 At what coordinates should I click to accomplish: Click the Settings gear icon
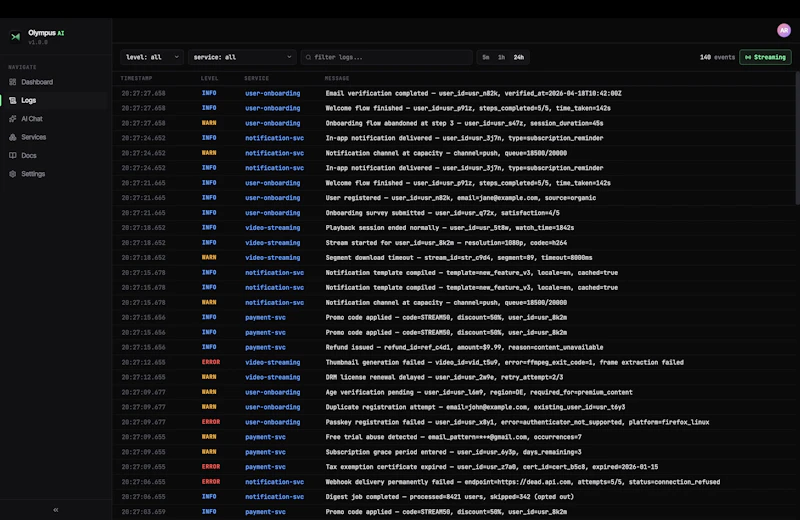[x=13, y=174]
